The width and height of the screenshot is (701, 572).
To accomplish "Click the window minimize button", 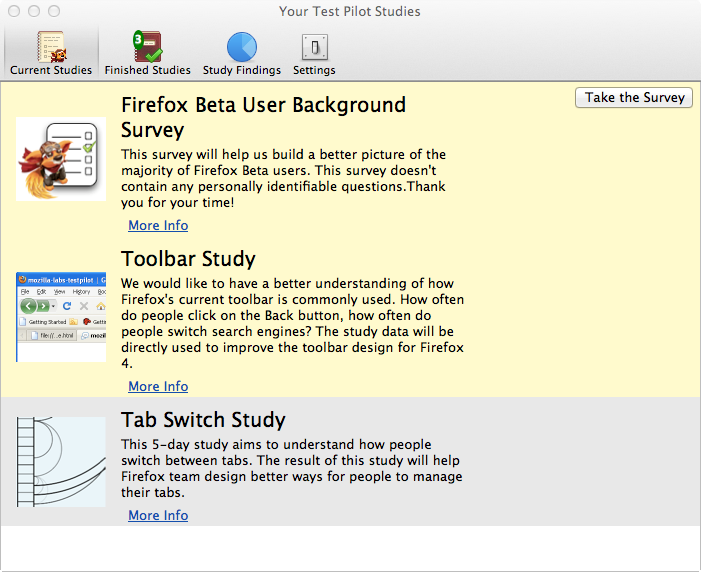I will pos(34,11).
